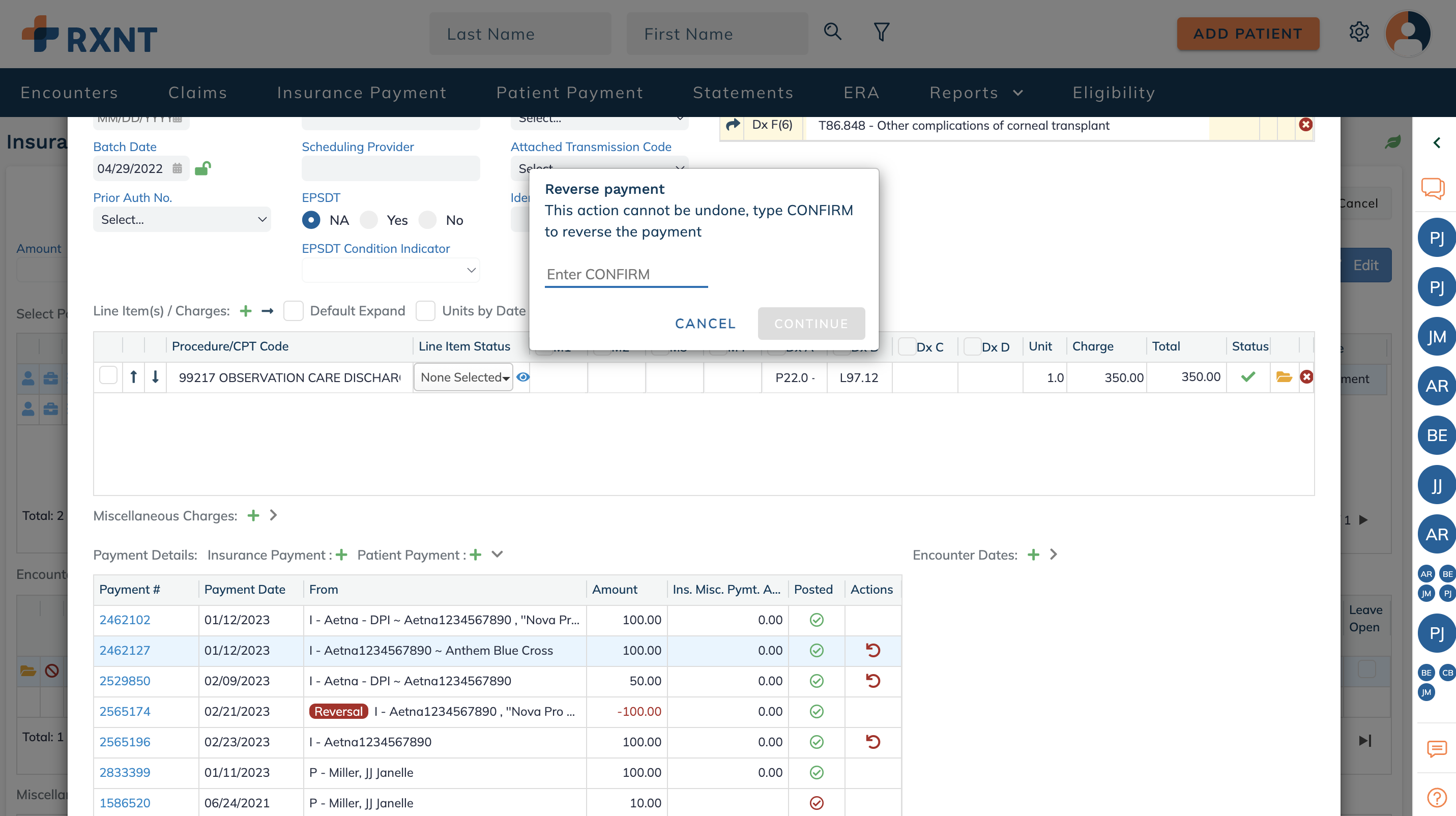The image size is (1456, 816).
Task: Add a new line item with green plus
Action: coord(245,311)
